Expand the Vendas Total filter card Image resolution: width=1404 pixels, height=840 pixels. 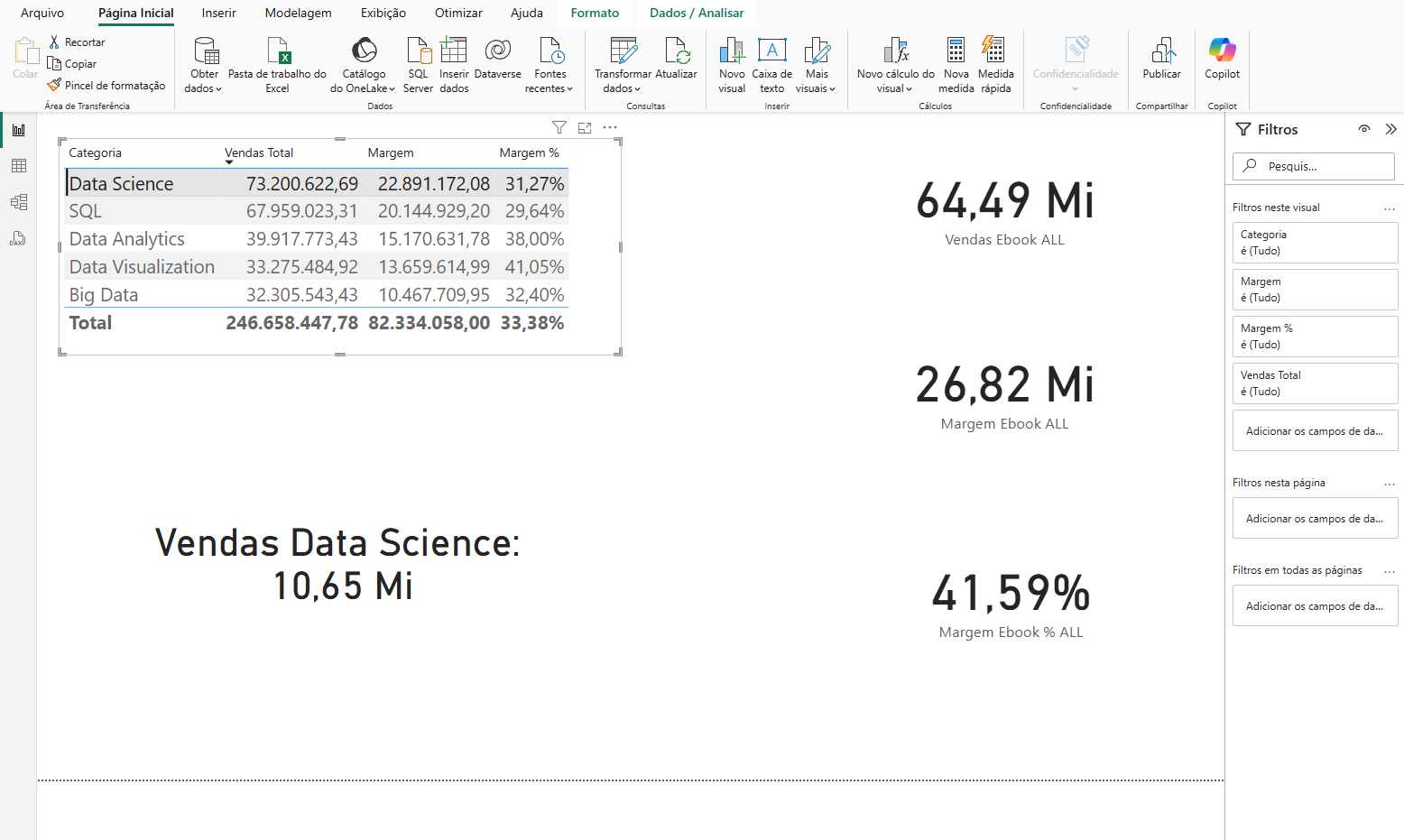pos(1316,383)
